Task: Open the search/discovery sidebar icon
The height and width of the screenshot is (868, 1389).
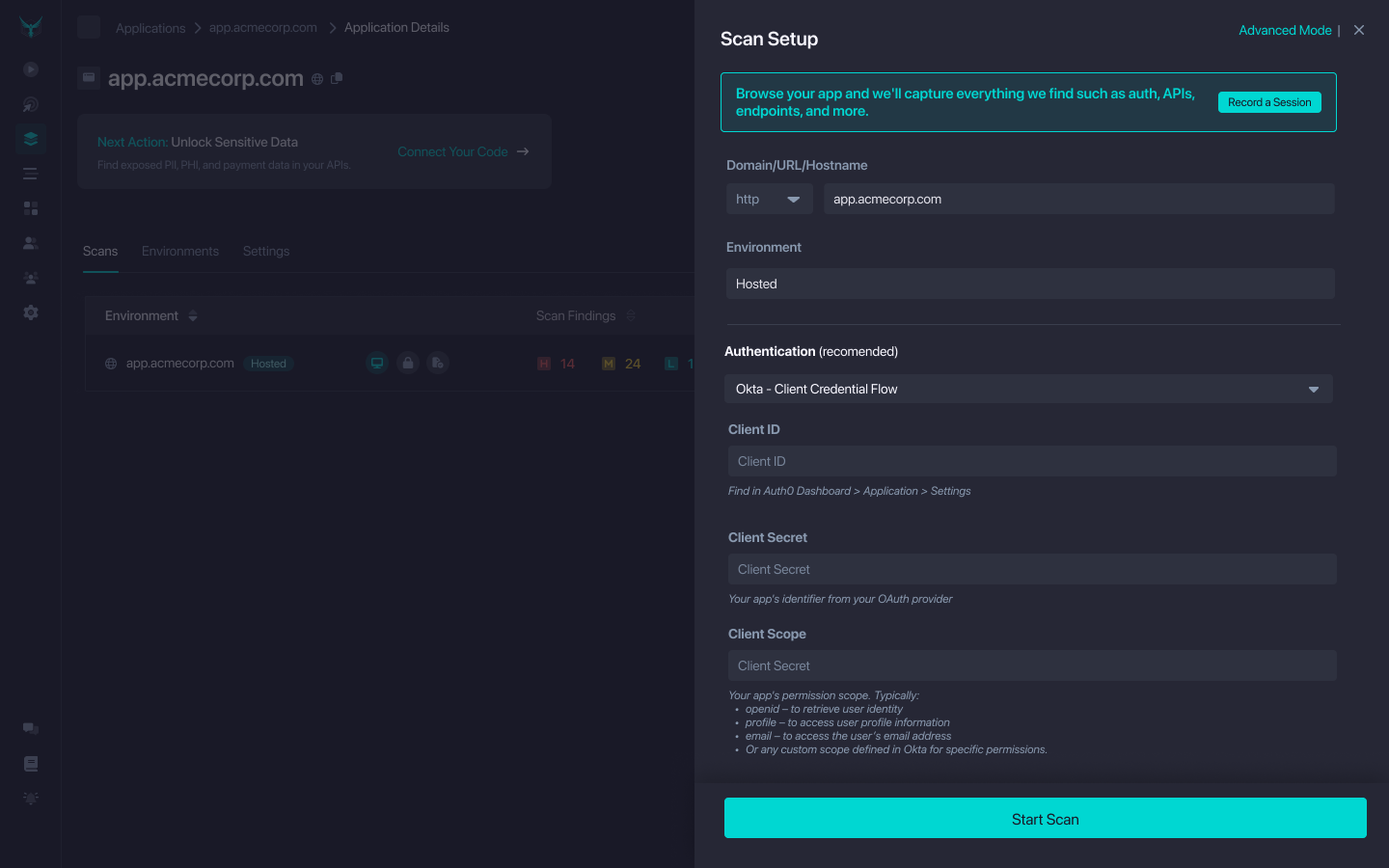Action: click(x=30, y=104)
